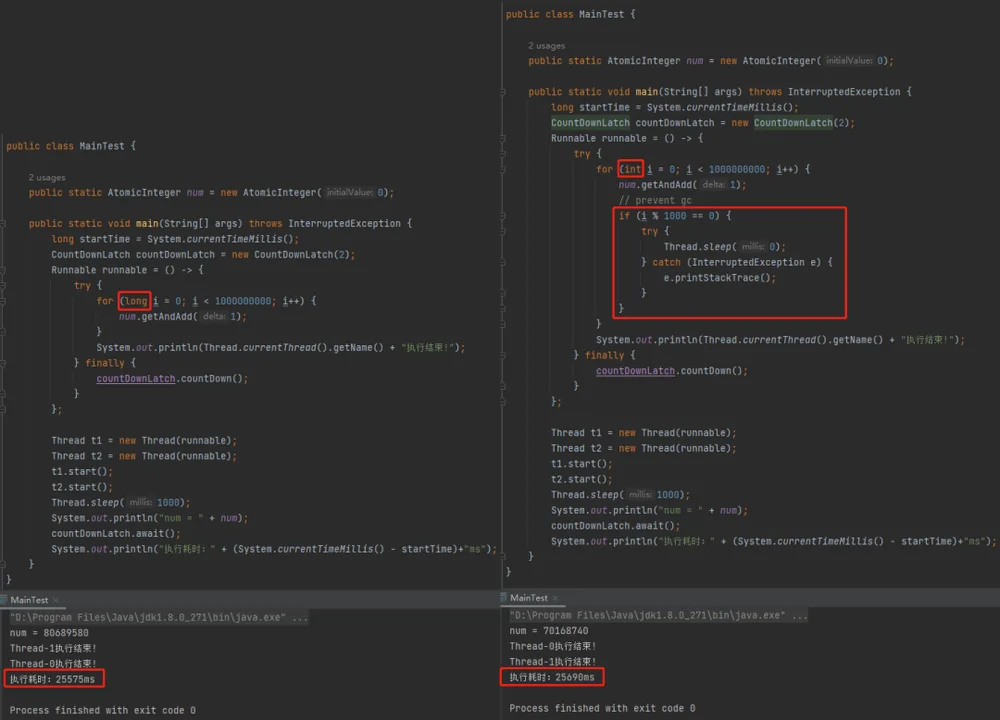Click t2.start(); line in right editor
Screen dimensions: 1000x720
[581, 480]
